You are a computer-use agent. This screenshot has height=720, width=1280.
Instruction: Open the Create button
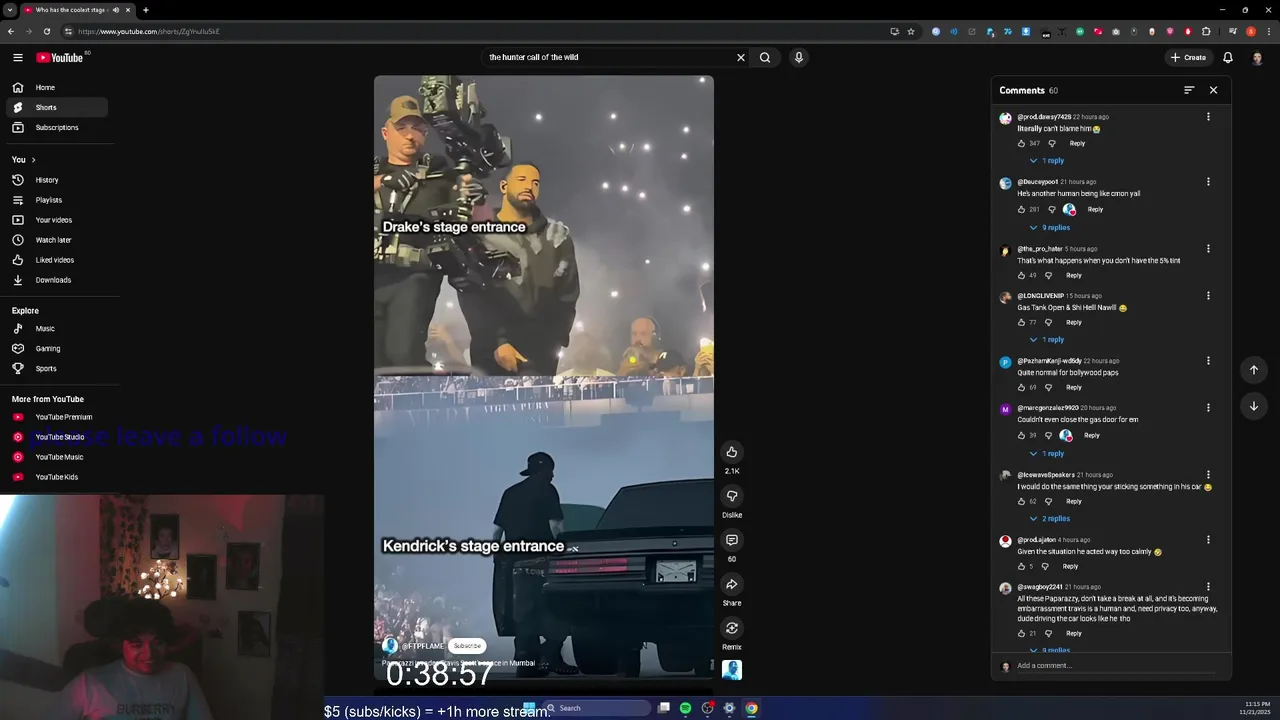(x=1189, y=57)
